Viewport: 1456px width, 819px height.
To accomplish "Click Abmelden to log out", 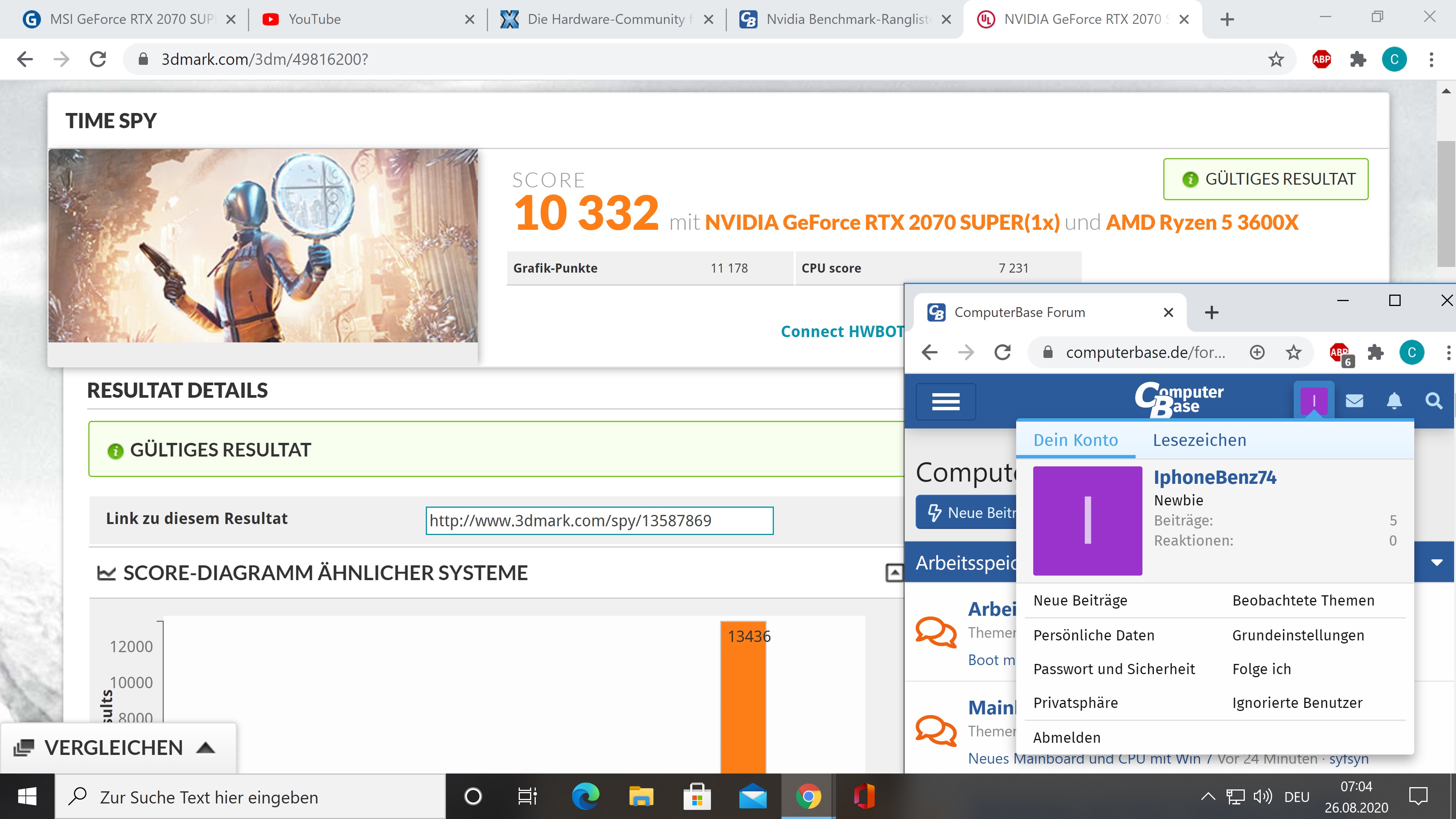I will click(1067, 737).
